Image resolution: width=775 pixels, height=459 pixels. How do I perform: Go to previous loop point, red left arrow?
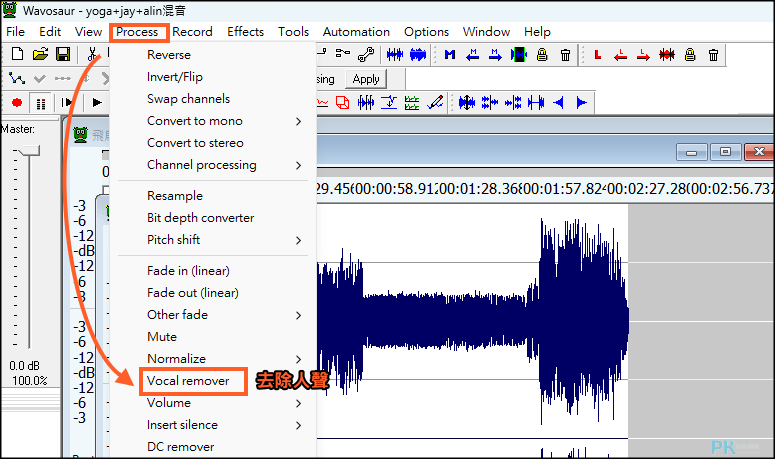click(x=620, y=54)
